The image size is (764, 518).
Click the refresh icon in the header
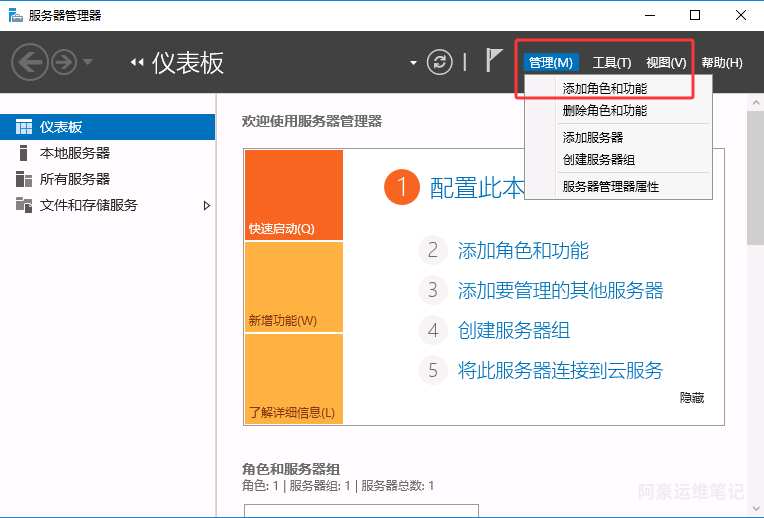439,62
